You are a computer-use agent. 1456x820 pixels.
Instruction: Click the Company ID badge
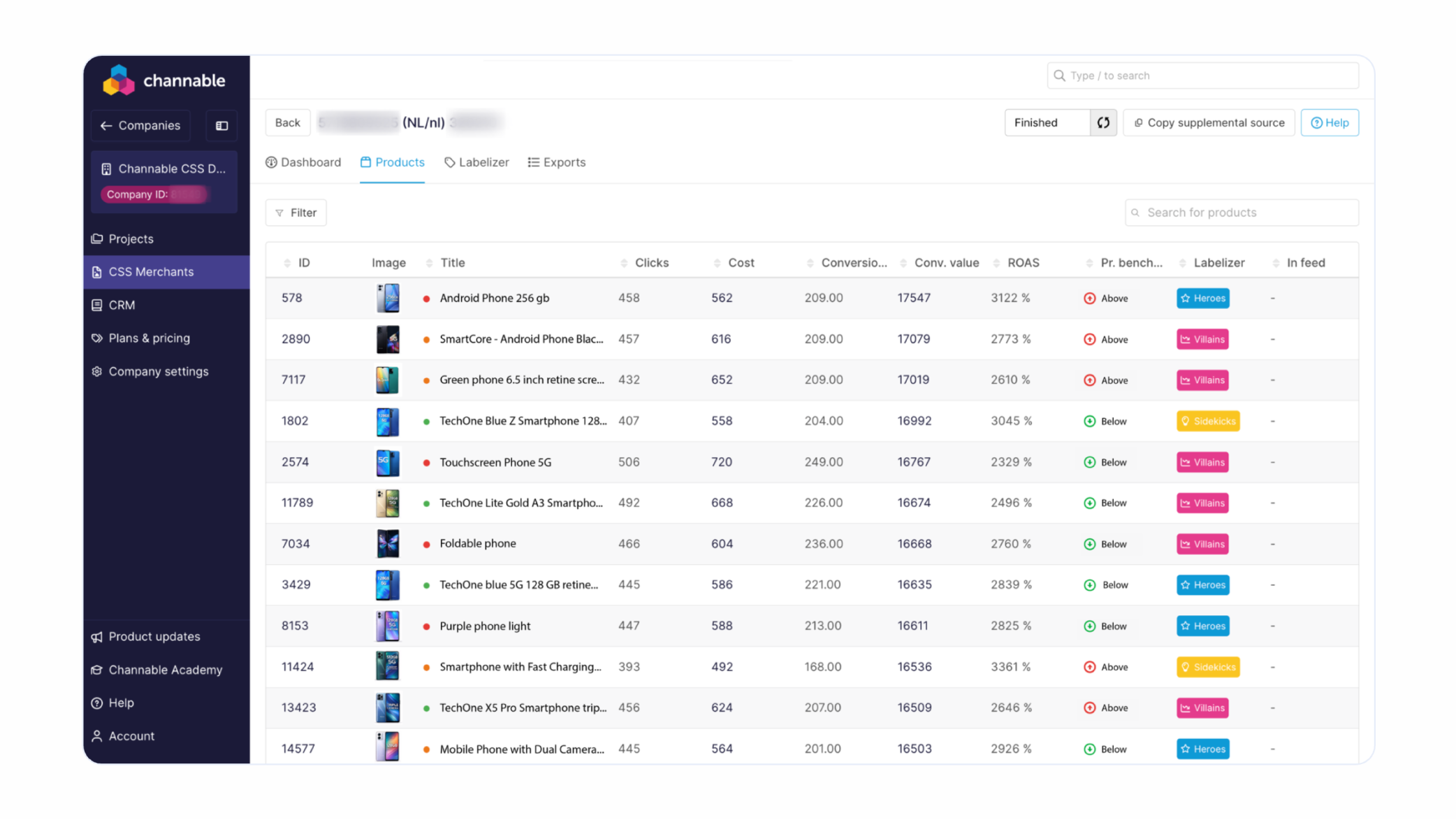155,194
